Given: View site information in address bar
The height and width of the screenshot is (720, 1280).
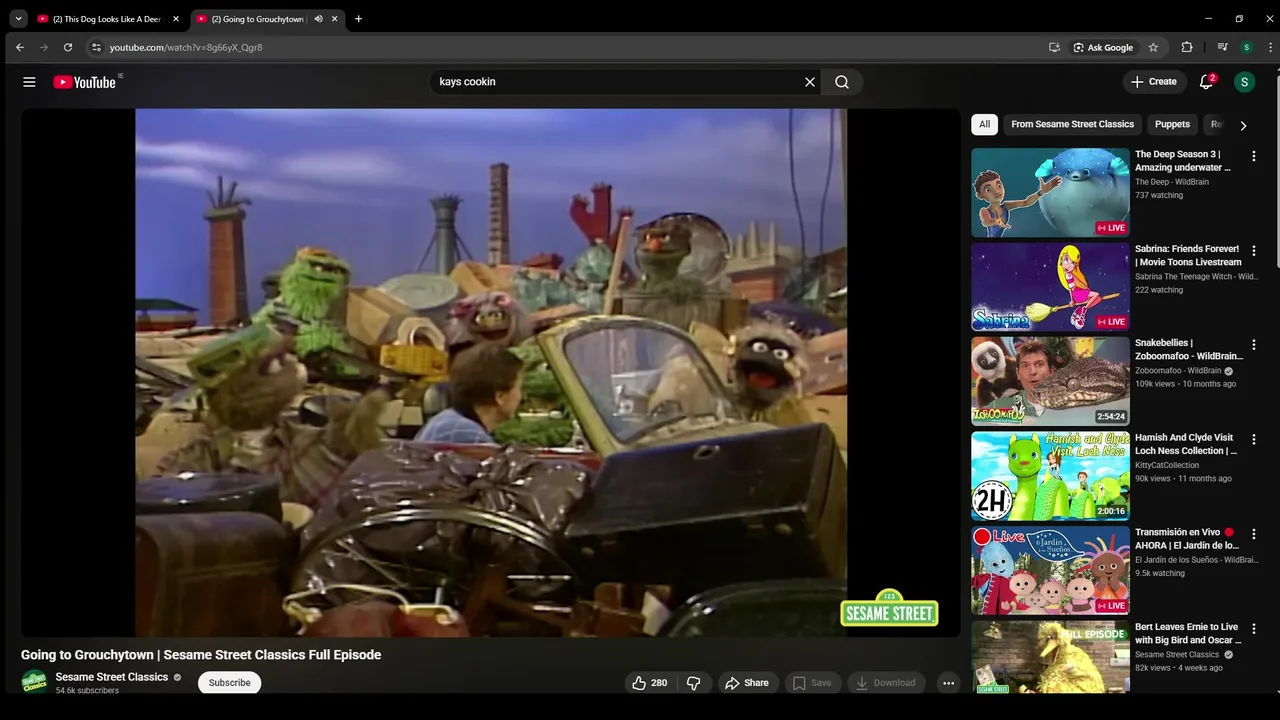Looking at the screenshot, I should click(96, 47).
